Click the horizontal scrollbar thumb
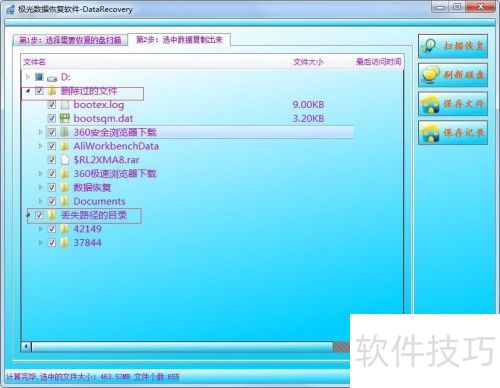The height and width of the screenshot is (388, 500). click(182, 347)
